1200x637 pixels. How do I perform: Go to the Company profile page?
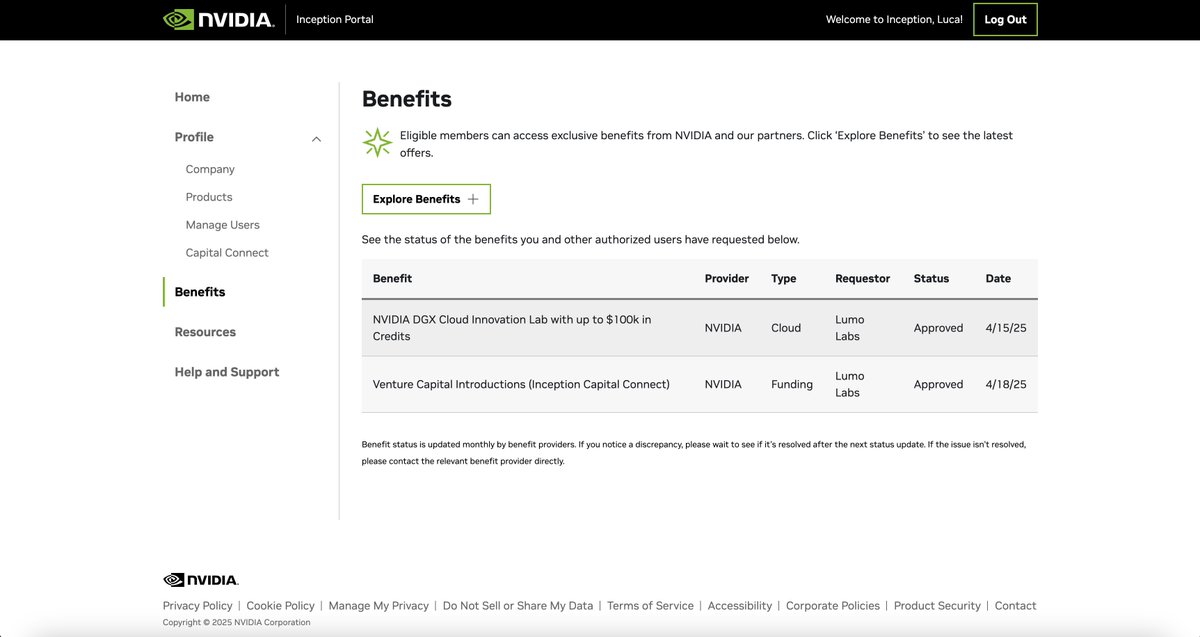point(210,169)
